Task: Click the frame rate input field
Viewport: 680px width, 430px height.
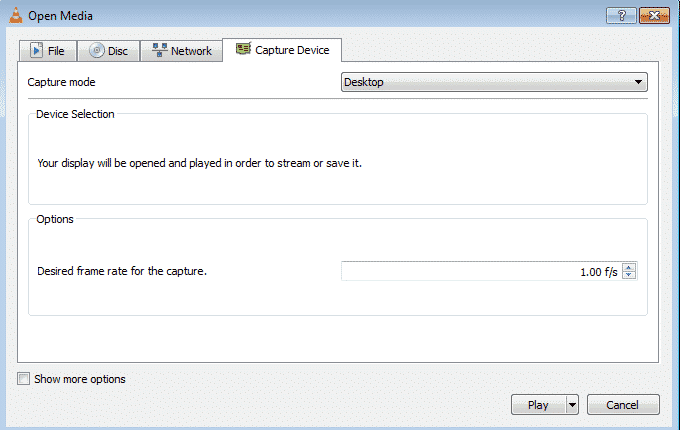Action: point(480,271)
